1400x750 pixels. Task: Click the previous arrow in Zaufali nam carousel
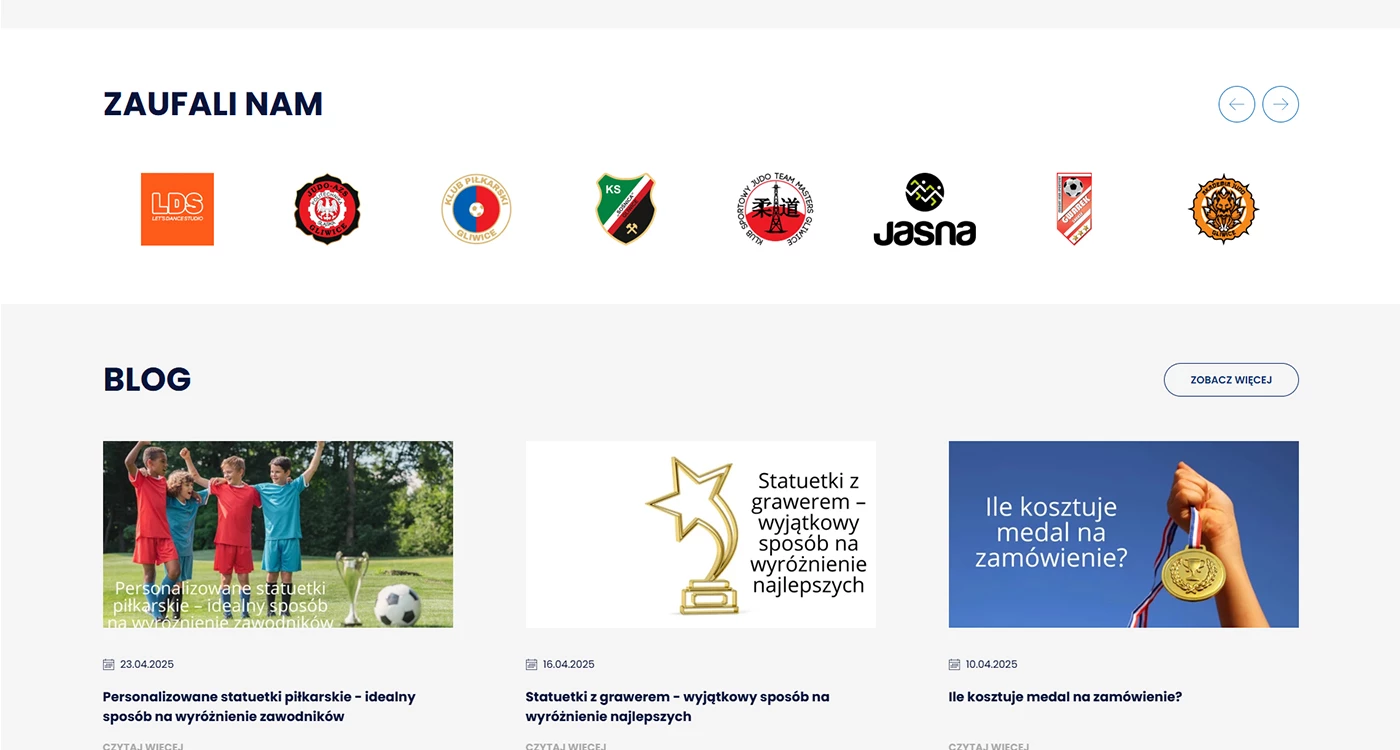1236,104
